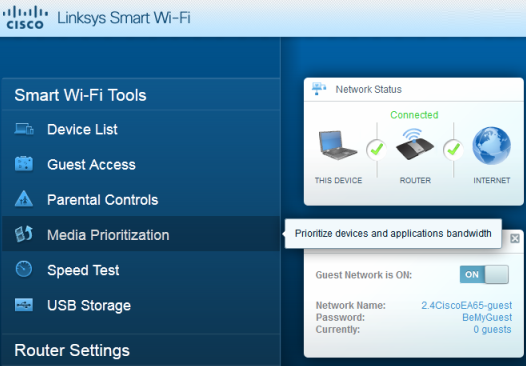The image size is (526, 366).
Task: Click the checkmark between router and internet
Action: point(453,149)
